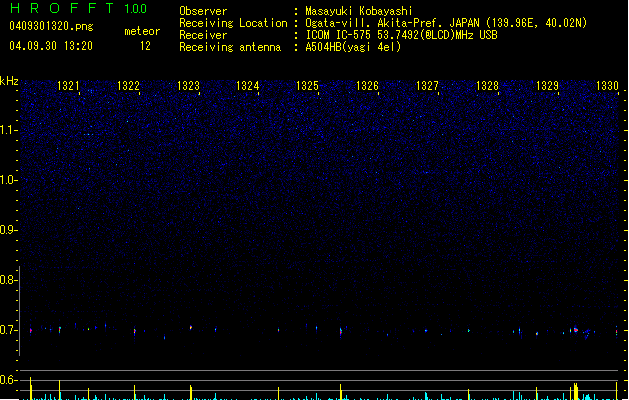Click the 1330 time marker
This screenshot has width=629, height=400.
[x=607, y=86]
